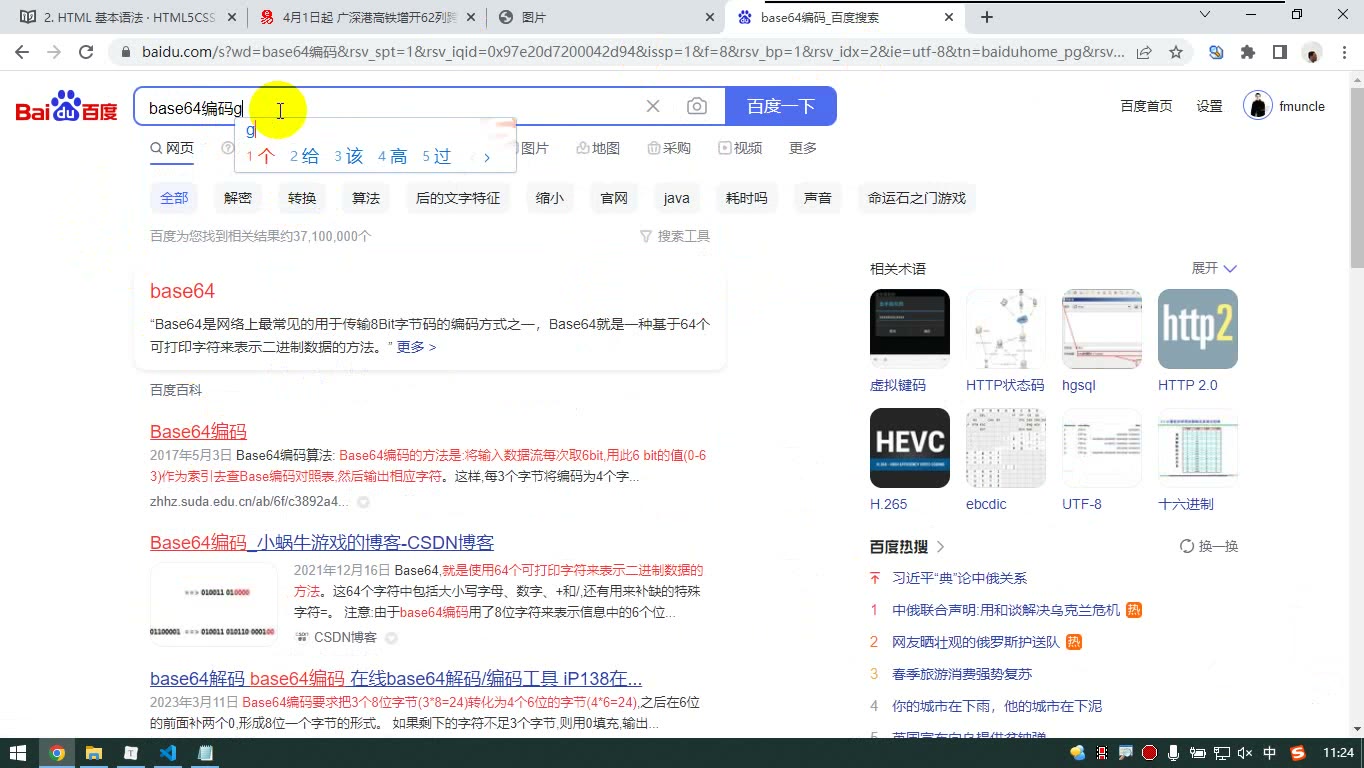Open Sogou input method tray icon
This screenshot has width=1364, height=768.
pos(1298,753)
